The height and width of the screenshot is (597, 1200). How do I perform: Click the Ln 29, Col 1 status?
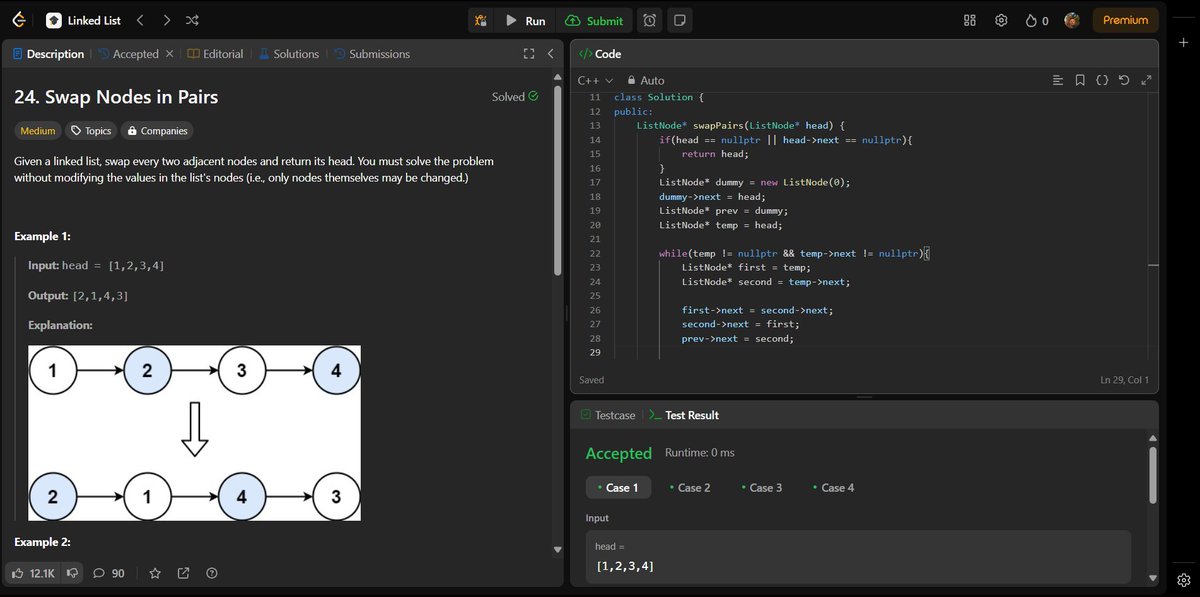point(1124,380)
